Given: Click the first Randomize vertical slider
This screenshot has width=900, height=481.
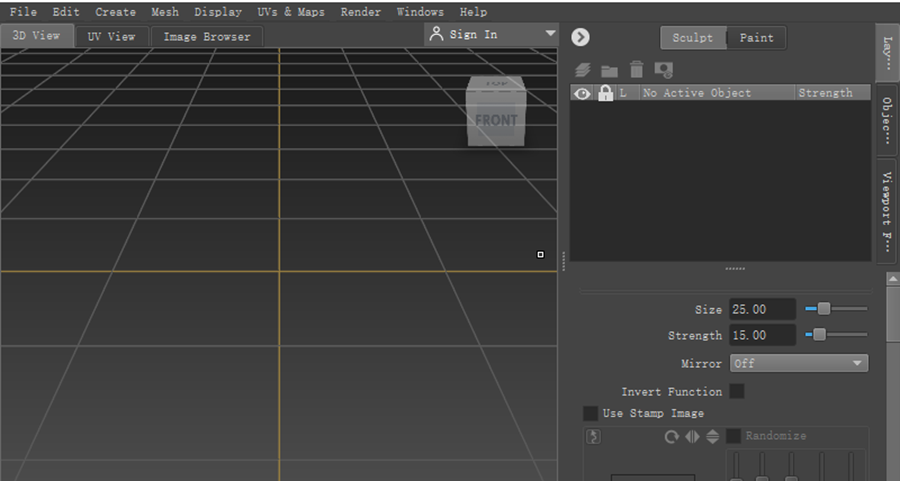Looking at the screenshot, I should point(736,466).
